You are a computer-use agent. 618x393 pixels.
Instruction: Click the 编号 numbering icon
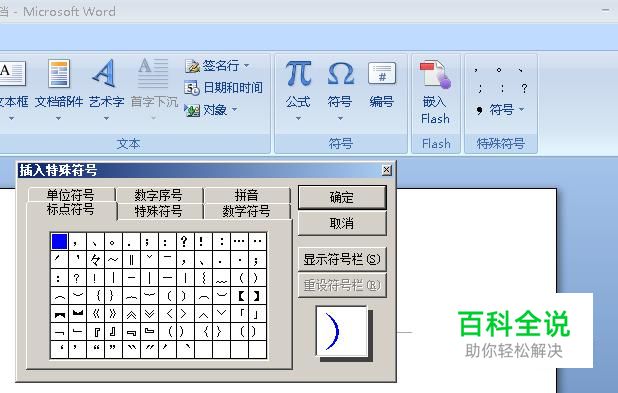[x=382, y=74]
